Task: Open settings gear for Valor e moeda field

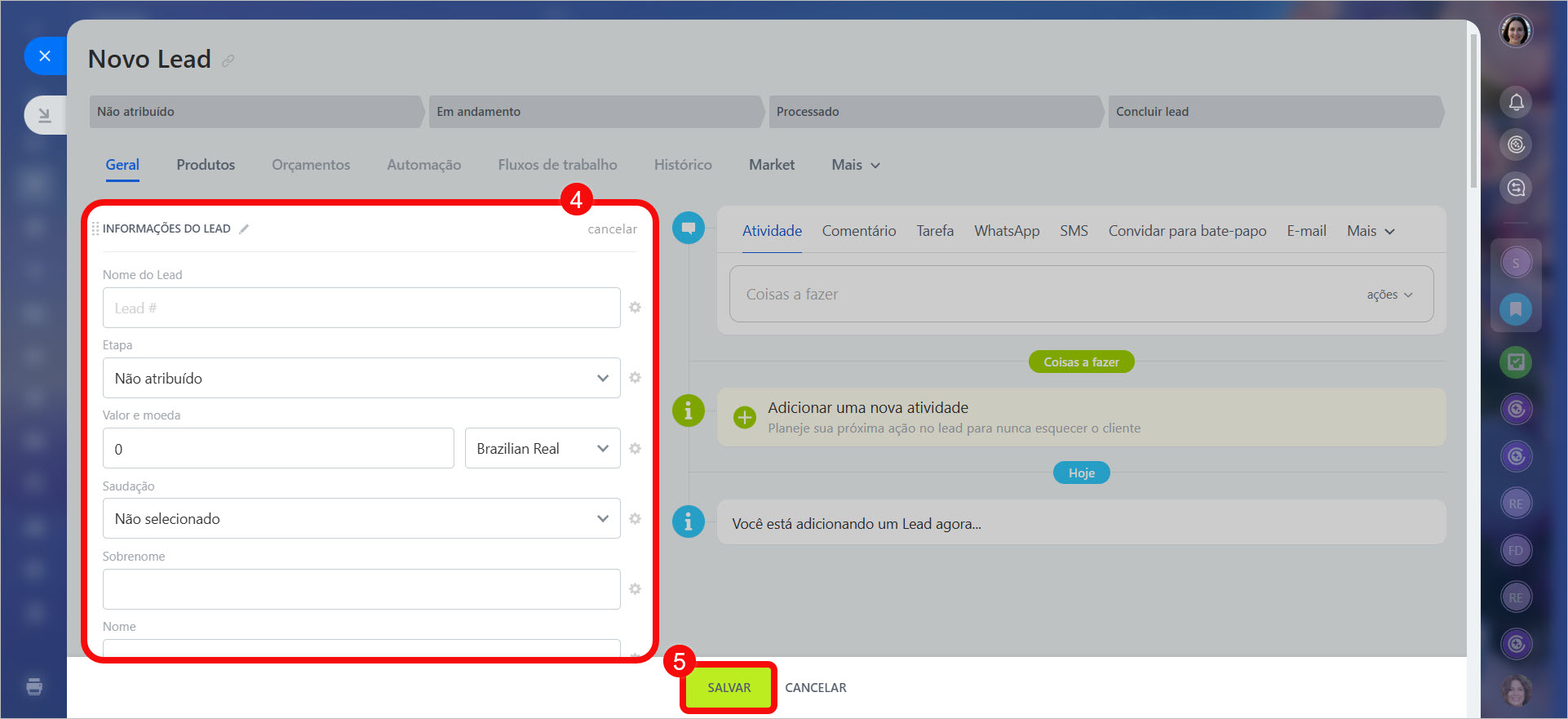Action: (635, 449)
